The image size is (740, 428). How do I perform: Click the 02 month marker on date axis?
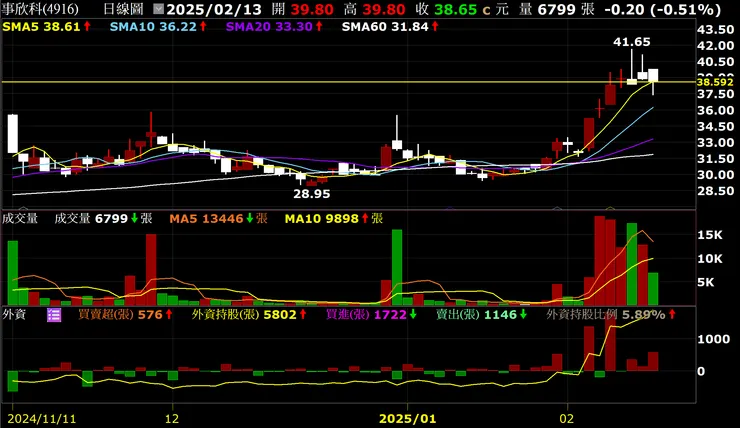[x=567, y=419]
